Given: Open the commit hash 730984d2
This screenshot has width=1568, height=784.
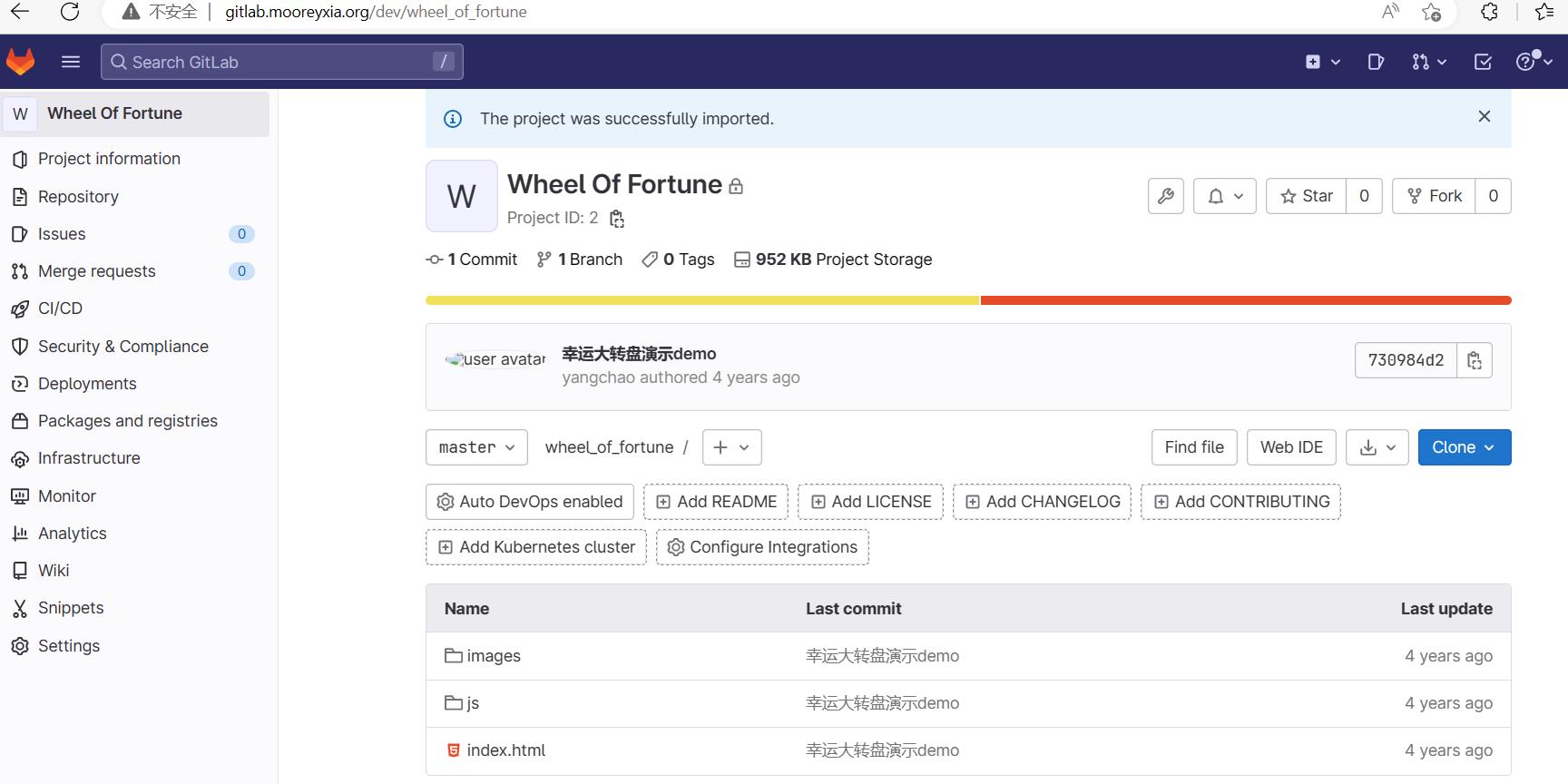Looking at the screenshot, I should 1406,360.
